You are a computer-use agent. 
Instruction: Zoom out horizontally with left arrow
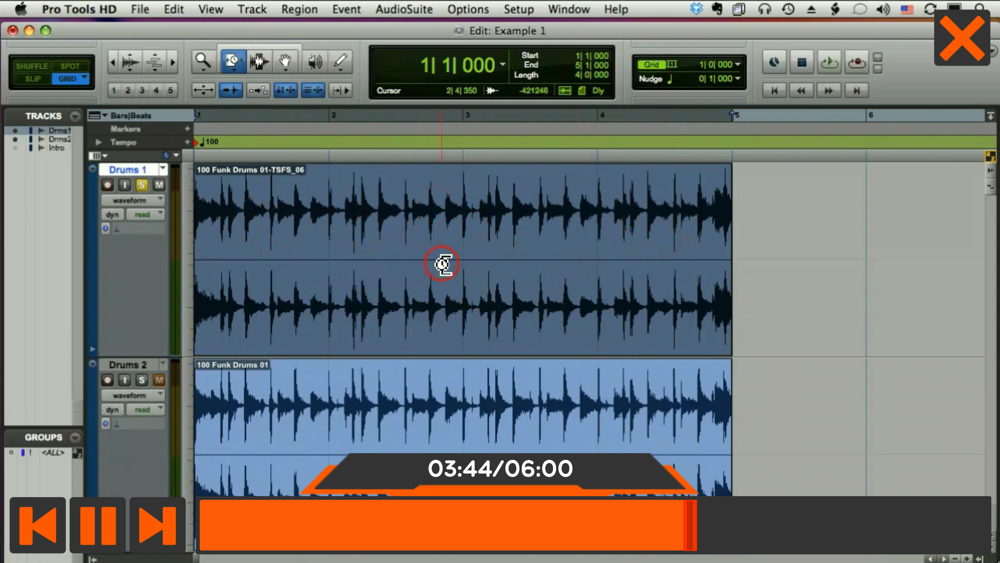click(113, 62)
